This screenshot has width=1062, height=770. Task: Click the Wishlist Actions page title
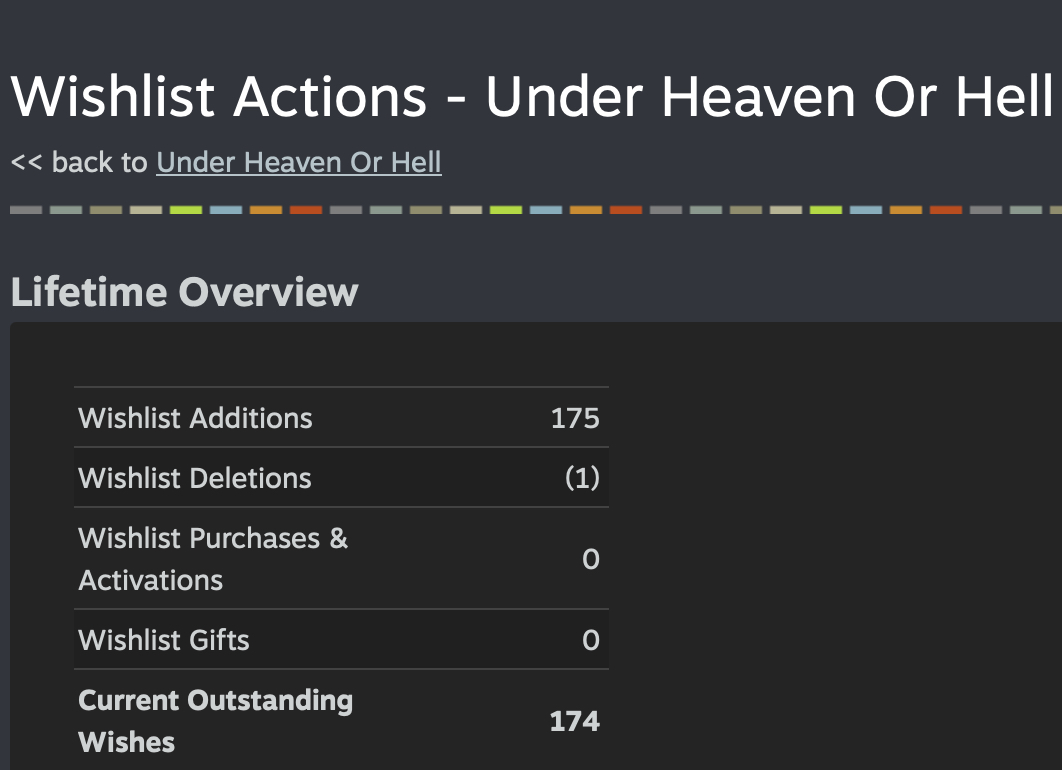click(x=530, y=96)
